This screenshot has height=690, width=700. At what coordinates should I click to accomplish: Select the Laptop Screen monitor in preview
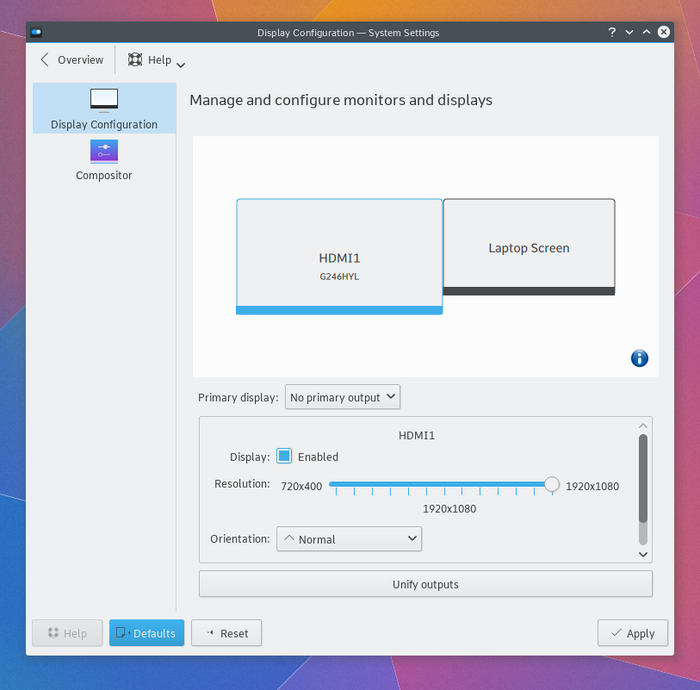[529, 247]
